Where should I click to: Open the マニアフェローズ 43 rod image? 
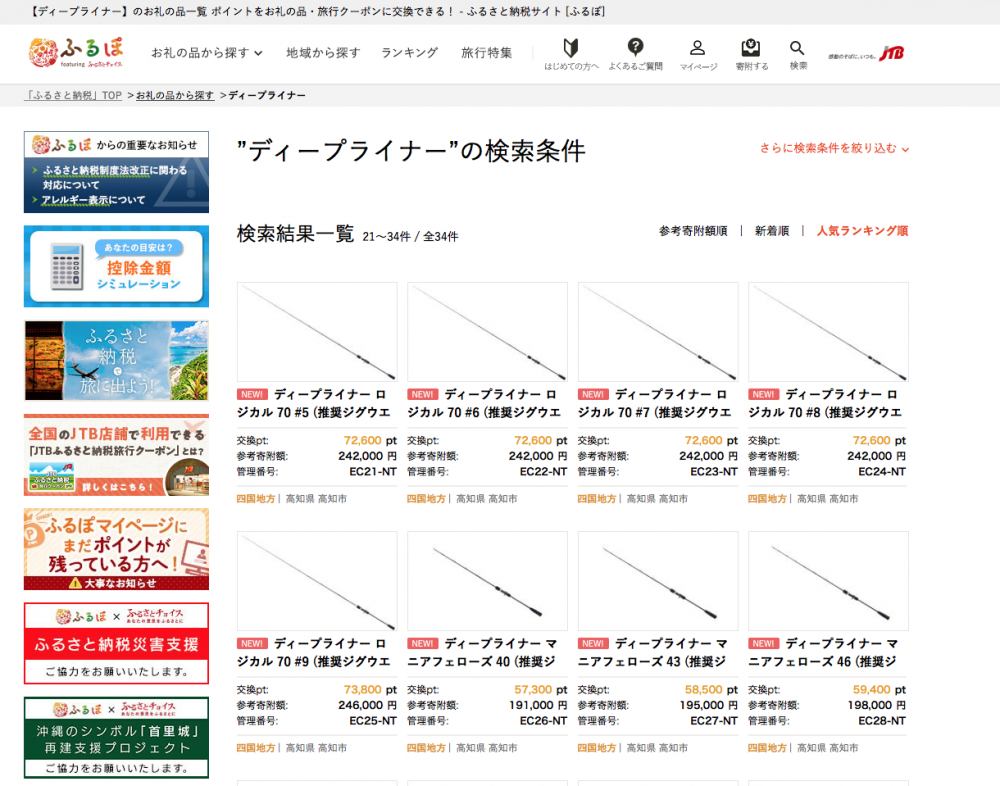pyautogui.click(x=658, y=581)
